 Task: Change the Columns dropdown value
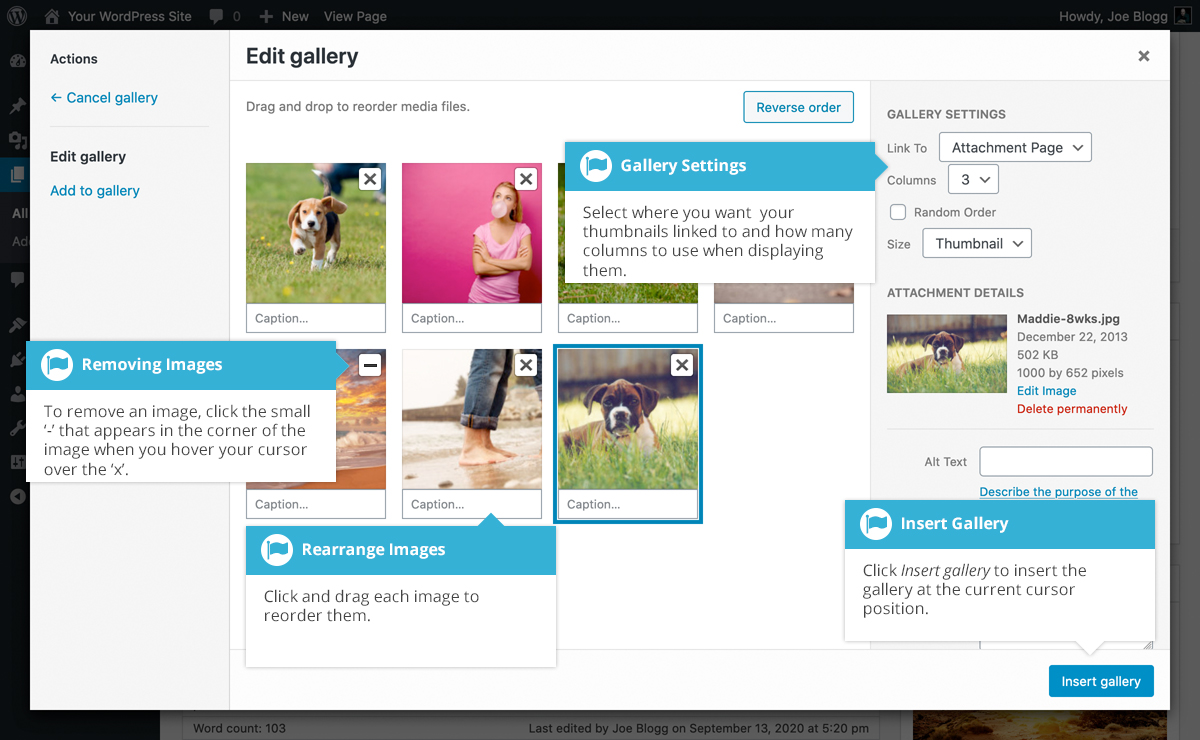pos(970,178)
